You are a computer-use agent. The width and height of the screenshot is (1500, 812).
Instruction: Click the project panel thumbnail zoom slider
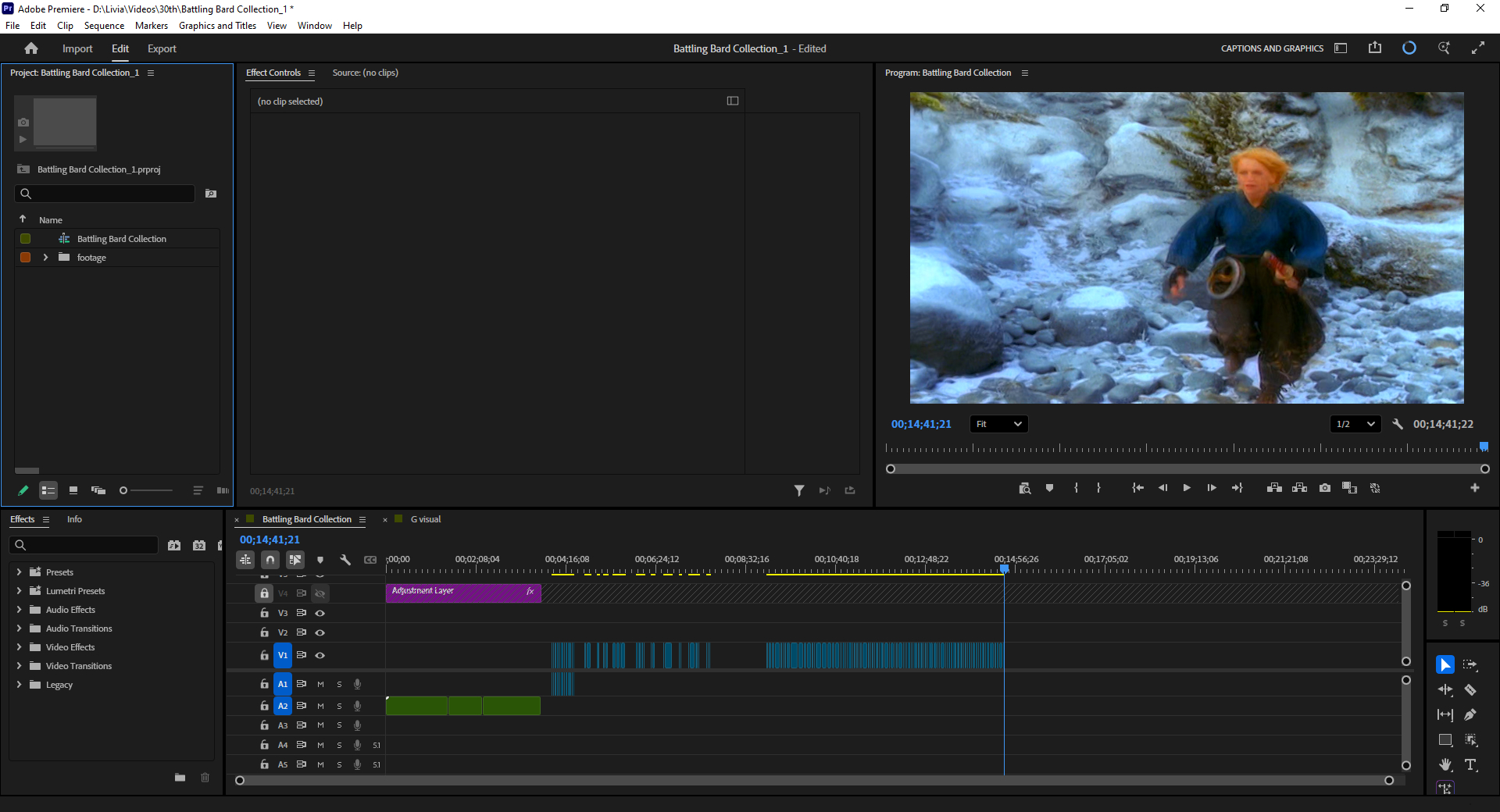tap(123, 490)
